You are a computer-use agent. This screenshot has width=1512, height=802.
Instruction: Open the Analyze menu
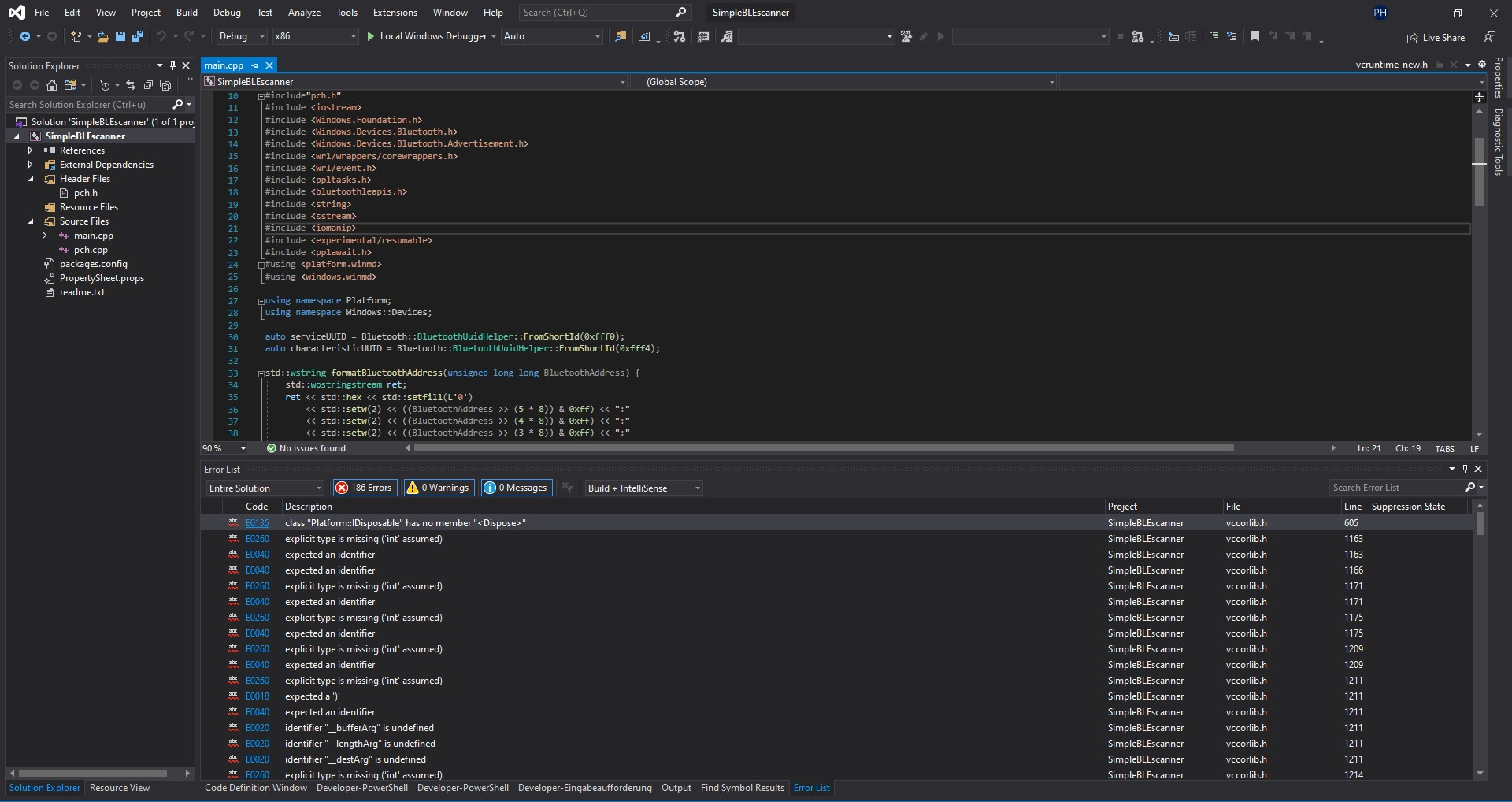pos(304,13)
